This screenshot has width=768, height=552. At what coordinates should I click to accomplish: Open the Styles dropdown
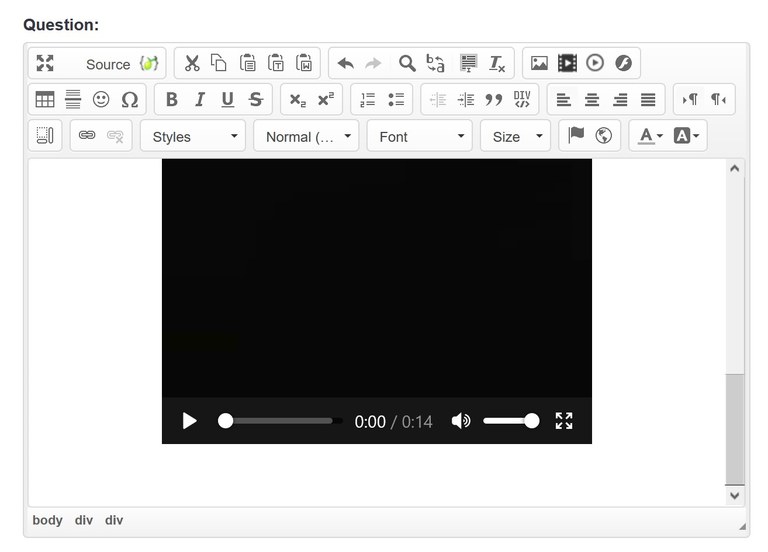click(x=193, y=136)
